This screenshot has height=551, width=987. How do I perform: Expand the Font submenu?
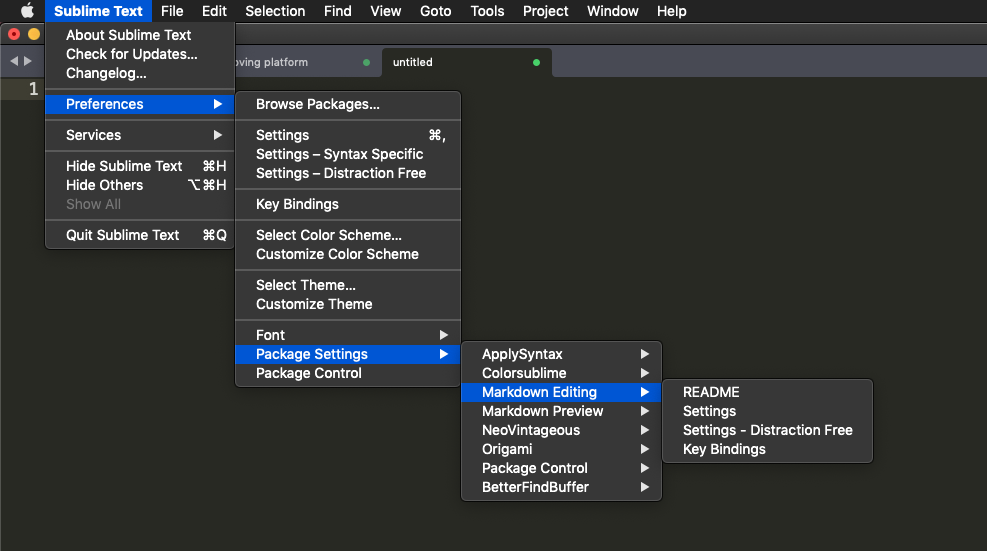(x=348, y=335)
